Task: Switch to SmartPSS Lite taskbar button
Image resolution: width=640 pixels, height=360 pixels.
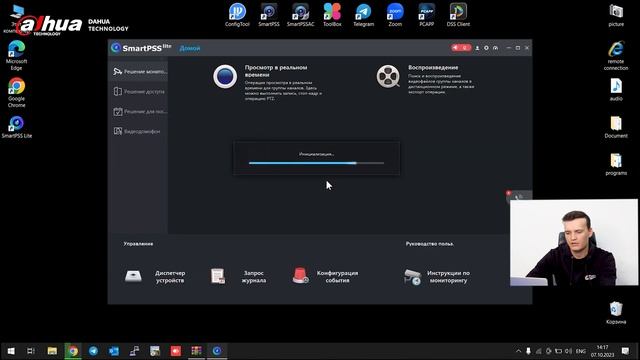Action: point(217,351)
